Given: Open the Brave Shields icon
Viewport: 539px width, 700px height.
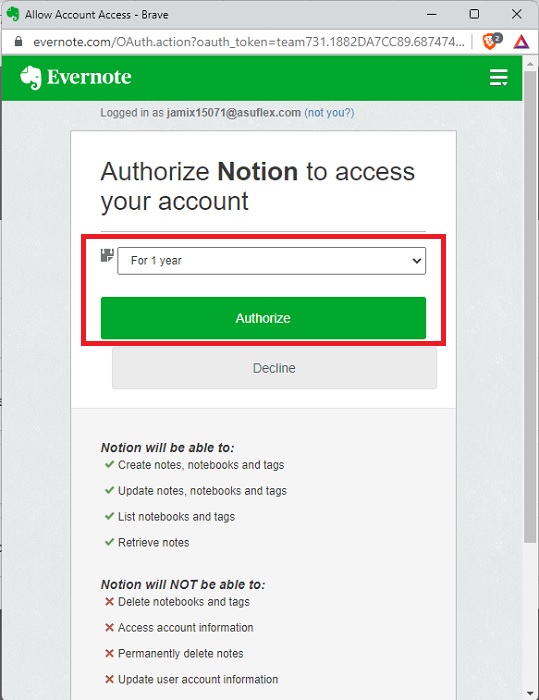Looking at the screenshot, I should tap(492, 42).
